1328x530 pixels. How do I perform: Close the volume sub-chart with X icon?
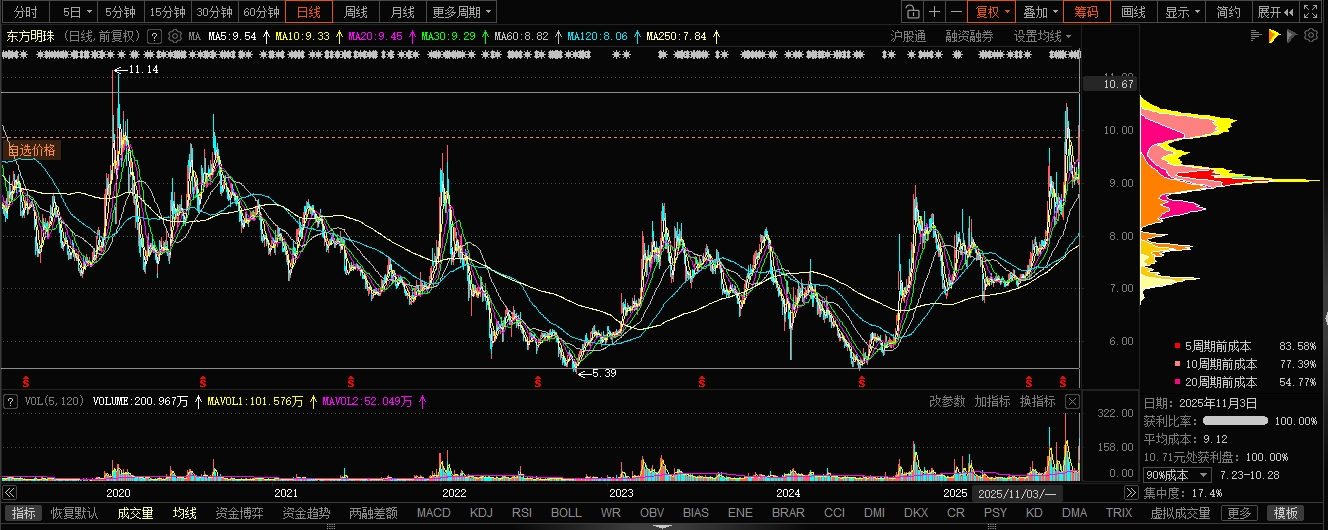tap(1072, 401)
